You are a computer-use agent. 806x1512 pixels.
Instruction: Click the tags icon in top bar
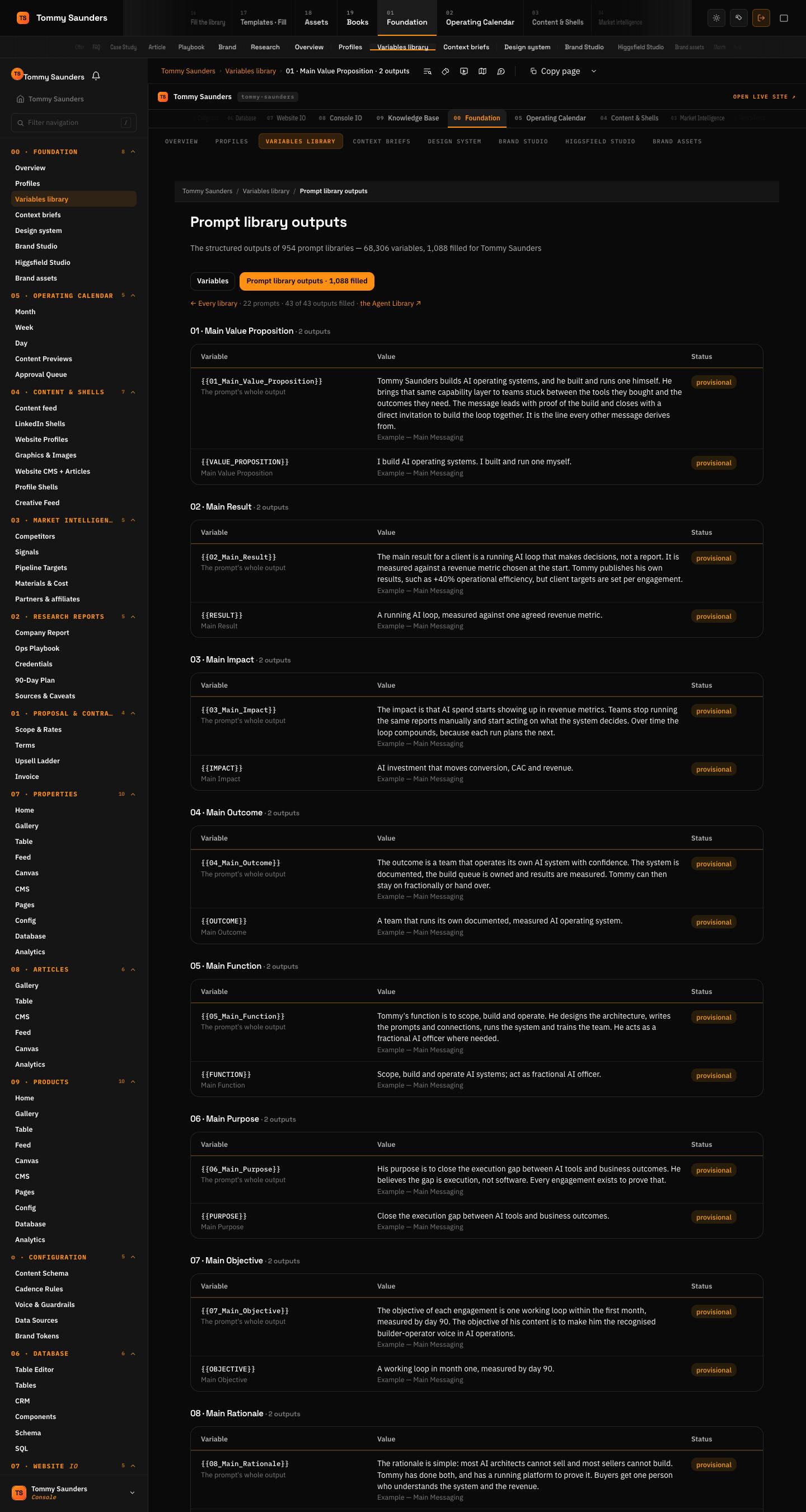click(x=738, y=18)
